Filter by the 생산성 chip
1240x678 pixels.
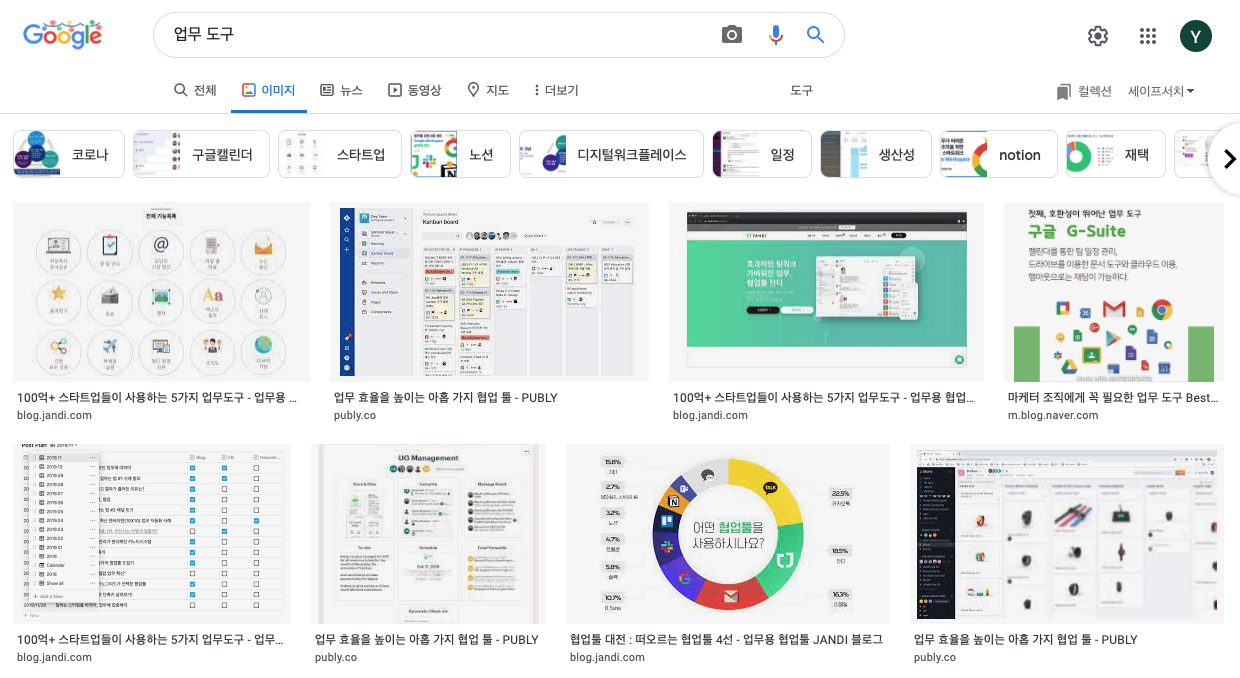coord(875,154)
